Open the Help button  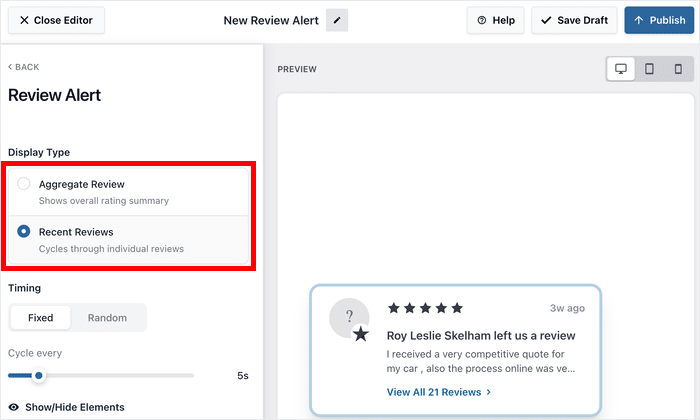click(496, 20)
